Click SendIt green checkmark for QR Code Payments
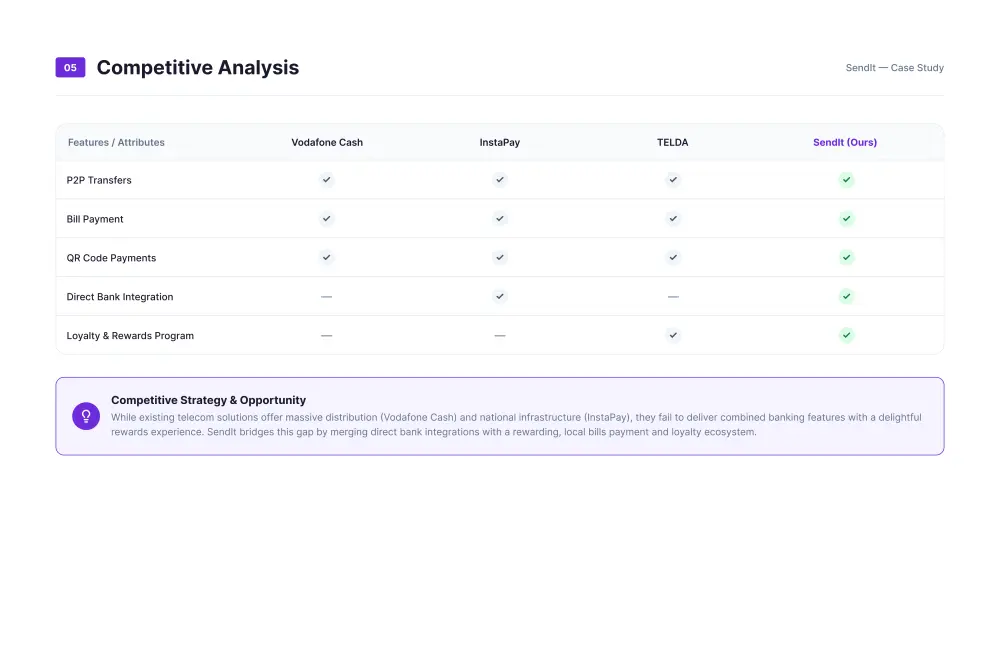 point(846,258)
